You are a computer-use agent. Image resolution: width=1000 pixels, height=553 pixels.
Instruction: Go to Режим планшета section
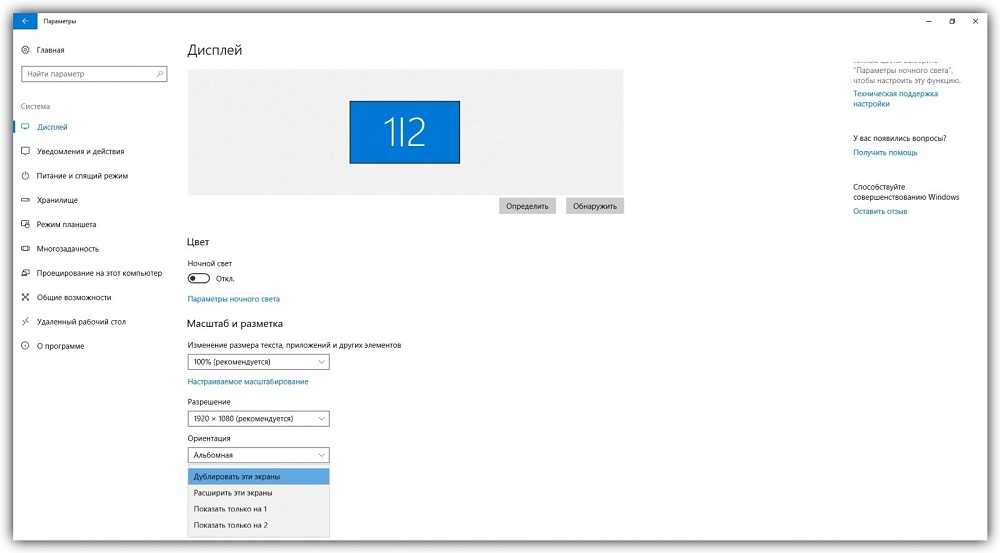pyautogui.click(x=66, y=225)
